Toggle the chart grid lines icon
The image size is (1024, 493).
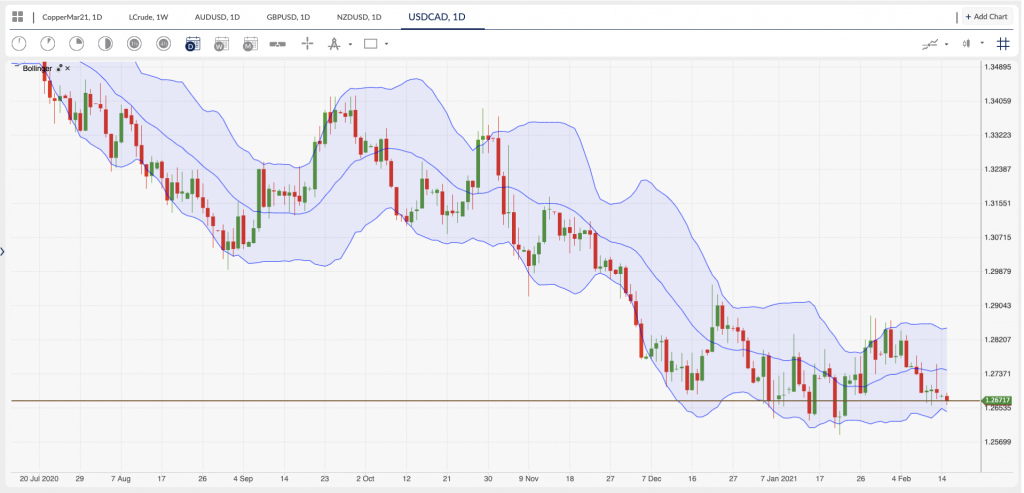pos(1003,44)
